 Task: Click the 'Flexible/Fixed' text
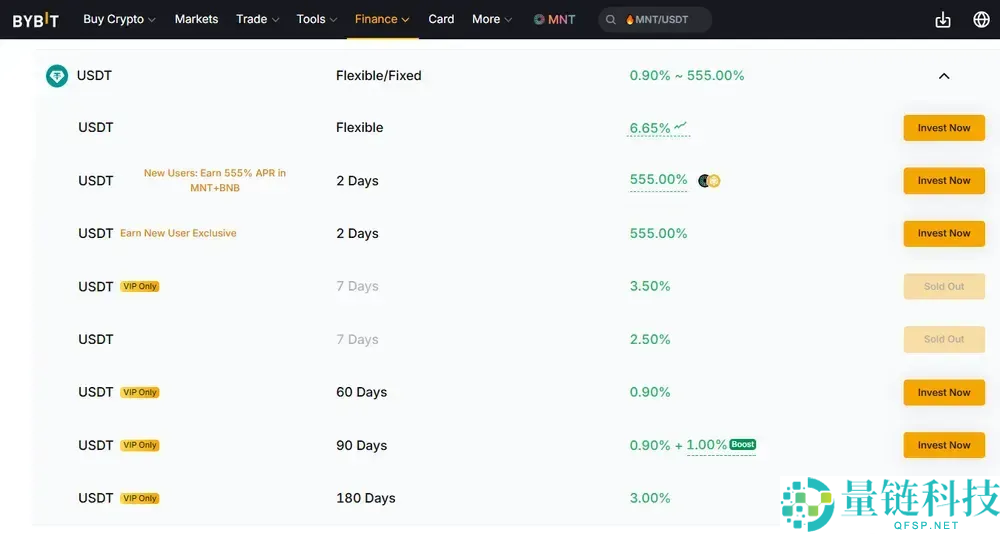point(379,75)
